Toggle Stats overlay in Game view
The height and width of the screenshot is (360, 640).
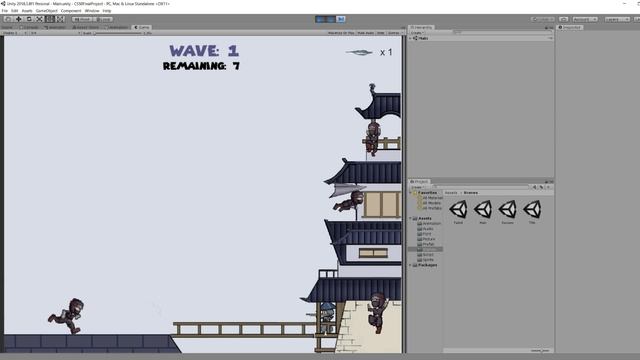380,33
